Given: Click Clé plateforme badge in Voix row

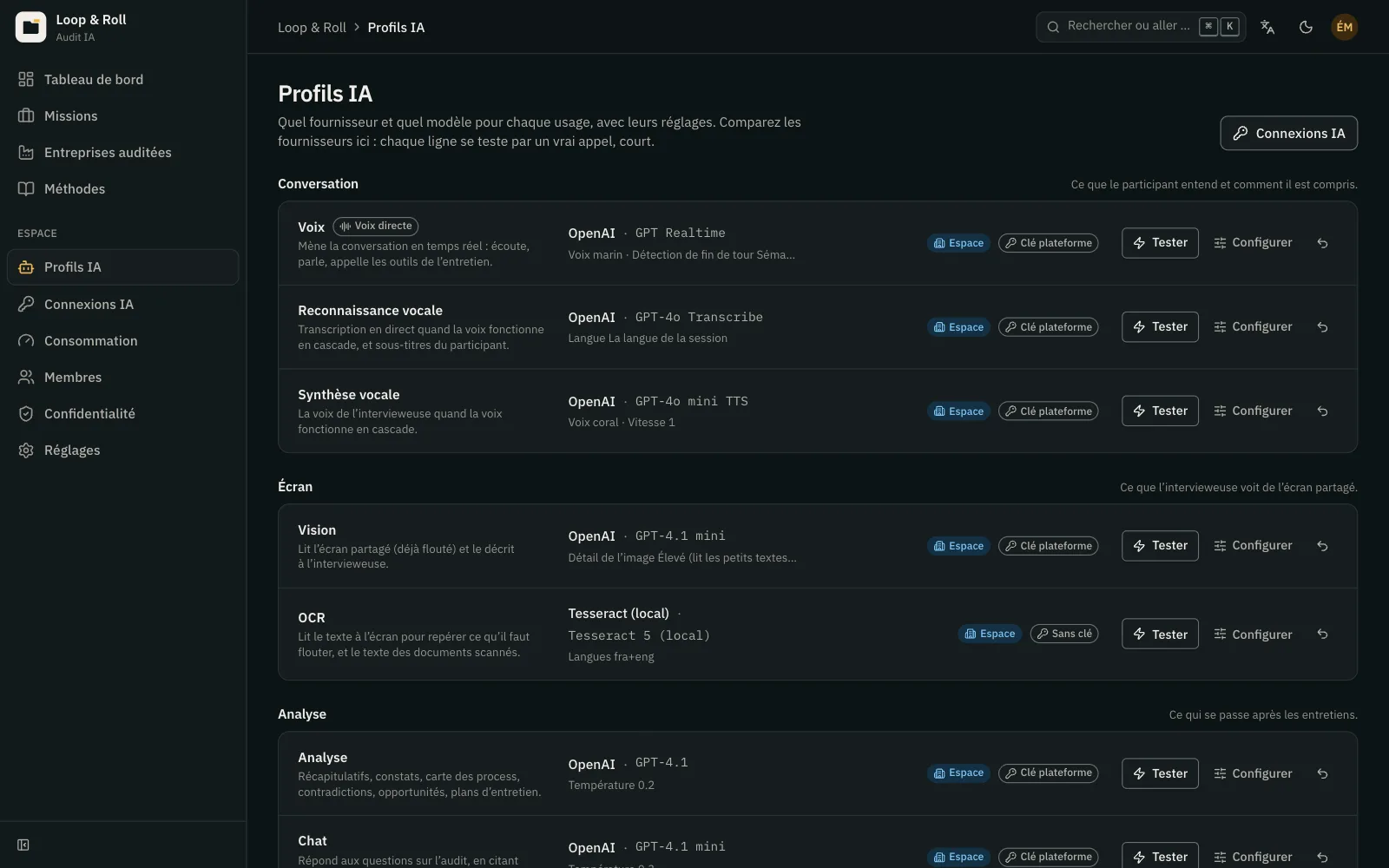Looking at the screenshot, I should pyautogui.click(x=1048, y=243).
